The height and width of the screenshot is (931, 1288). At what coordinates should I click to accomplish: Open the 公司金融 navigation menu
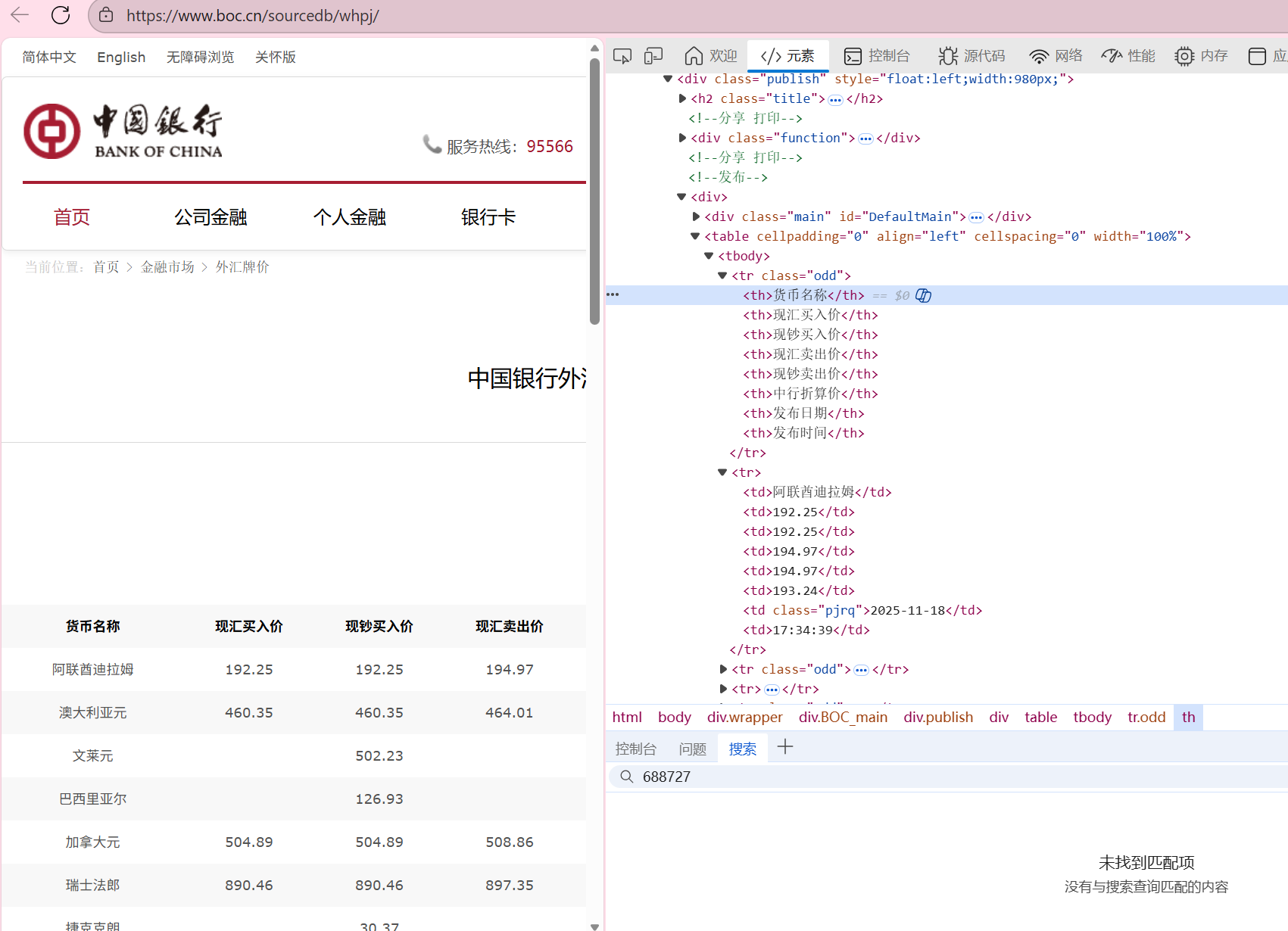[211, 217]
